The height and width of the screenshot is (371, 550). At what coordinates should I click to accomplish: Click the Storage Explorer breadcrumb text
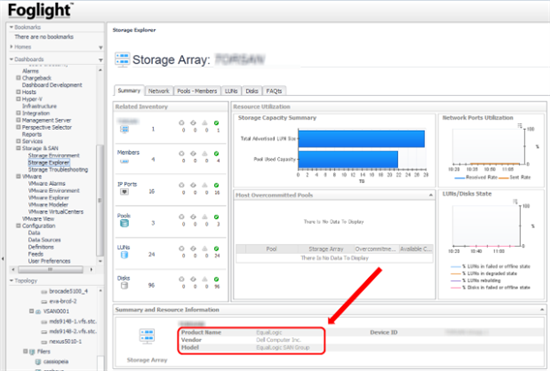click(134, 30)
